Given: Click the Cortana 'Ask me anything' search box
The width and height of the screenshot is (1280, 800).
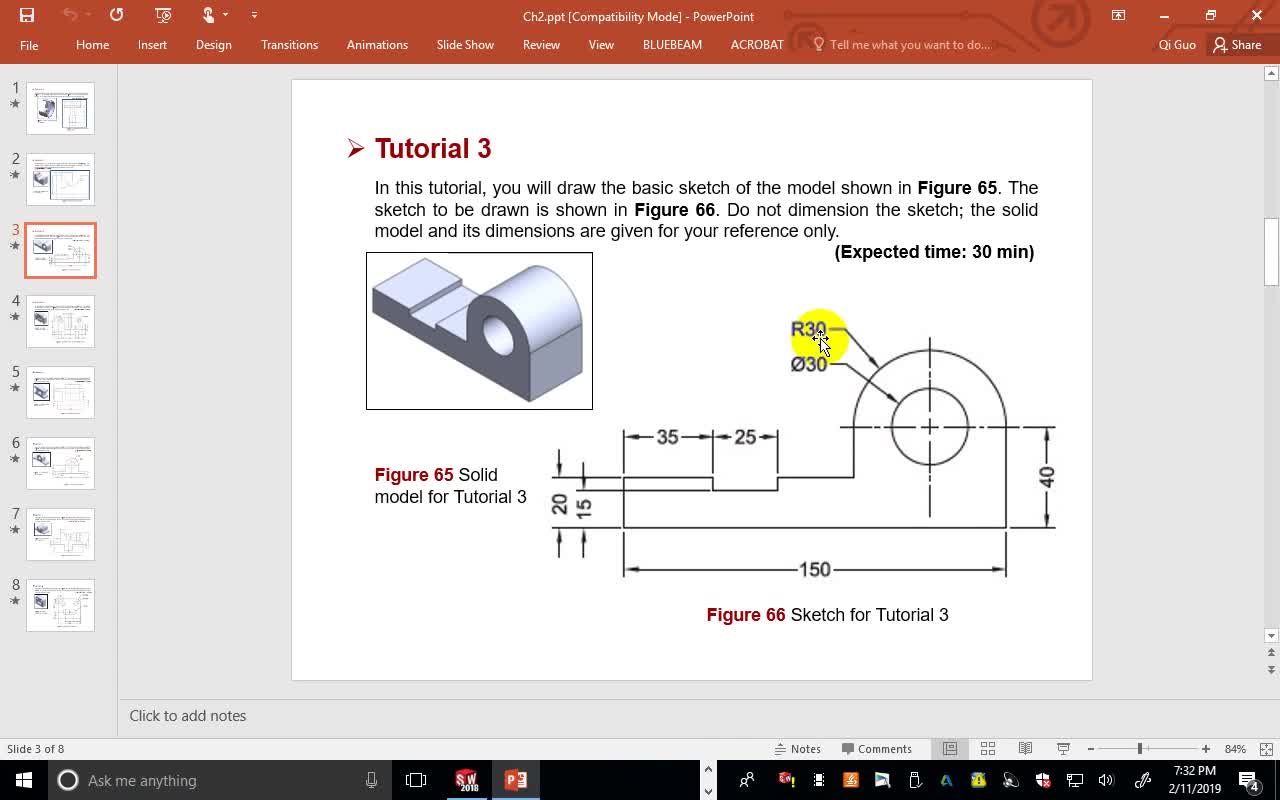Looking at the screenshot, I should [x=220, y=780].
